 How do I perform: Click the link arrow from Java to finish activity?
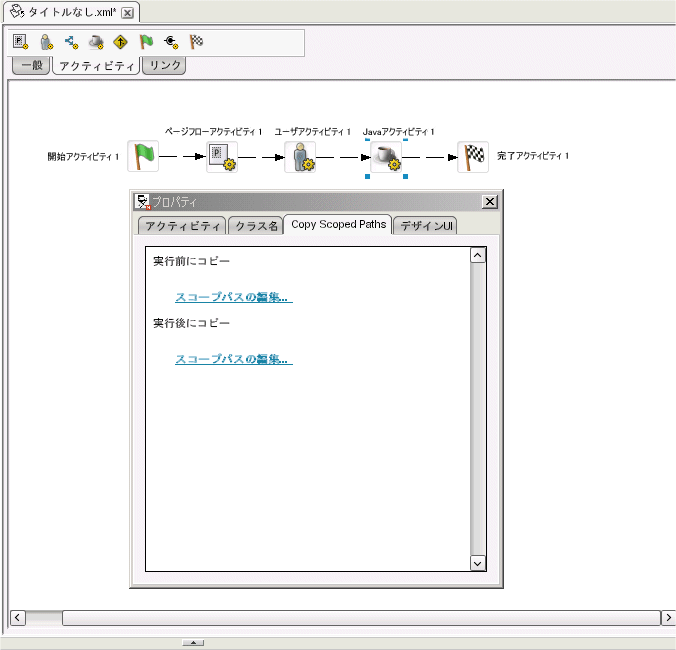[x=430, y=157]
